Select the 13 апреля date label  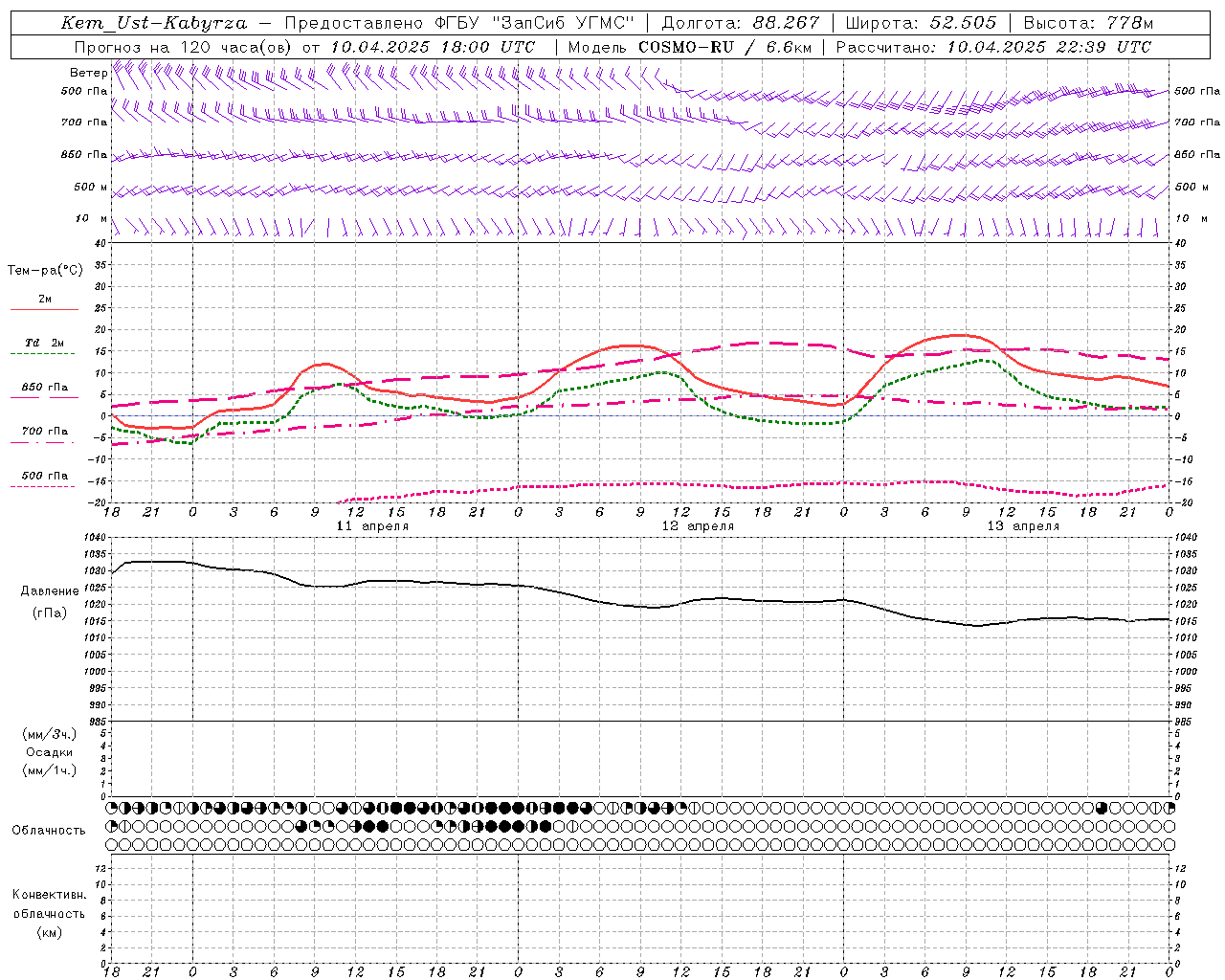(1023, 526)
